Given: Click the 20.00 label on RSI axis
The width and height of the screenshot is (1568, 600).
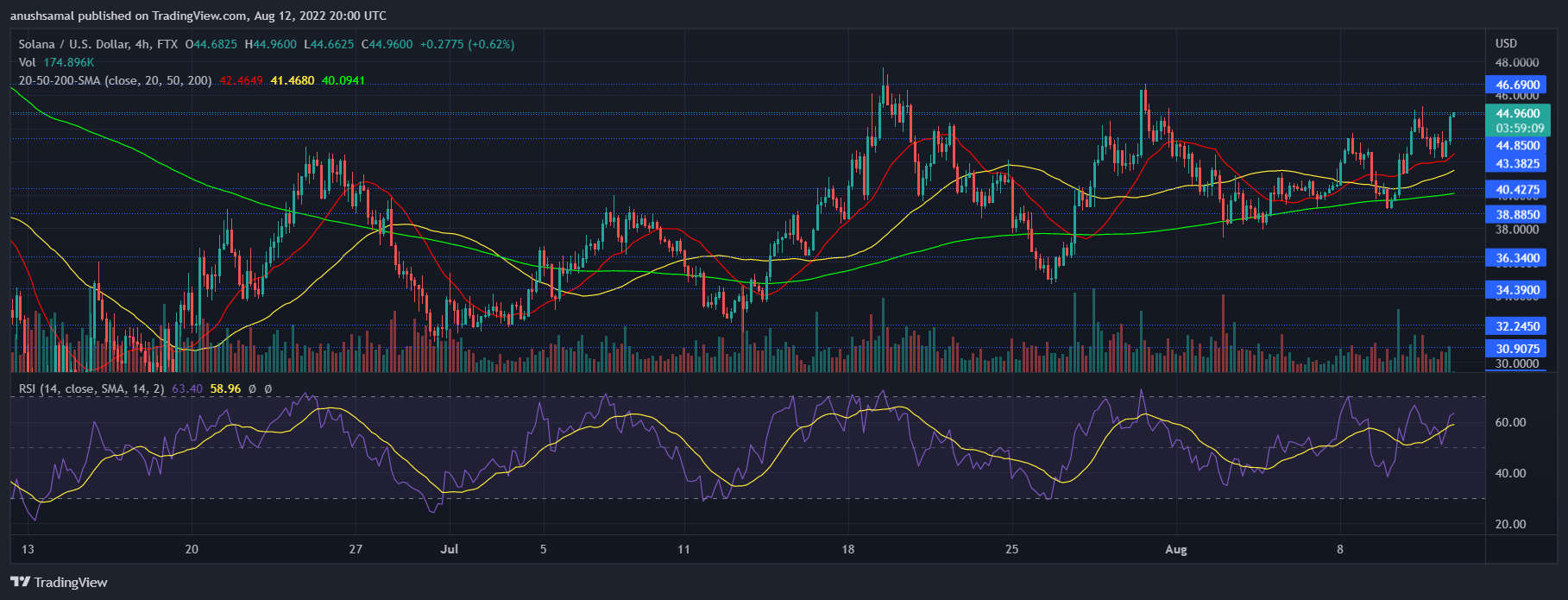Looking at the screenshot, I should (x=1510, y=524).
